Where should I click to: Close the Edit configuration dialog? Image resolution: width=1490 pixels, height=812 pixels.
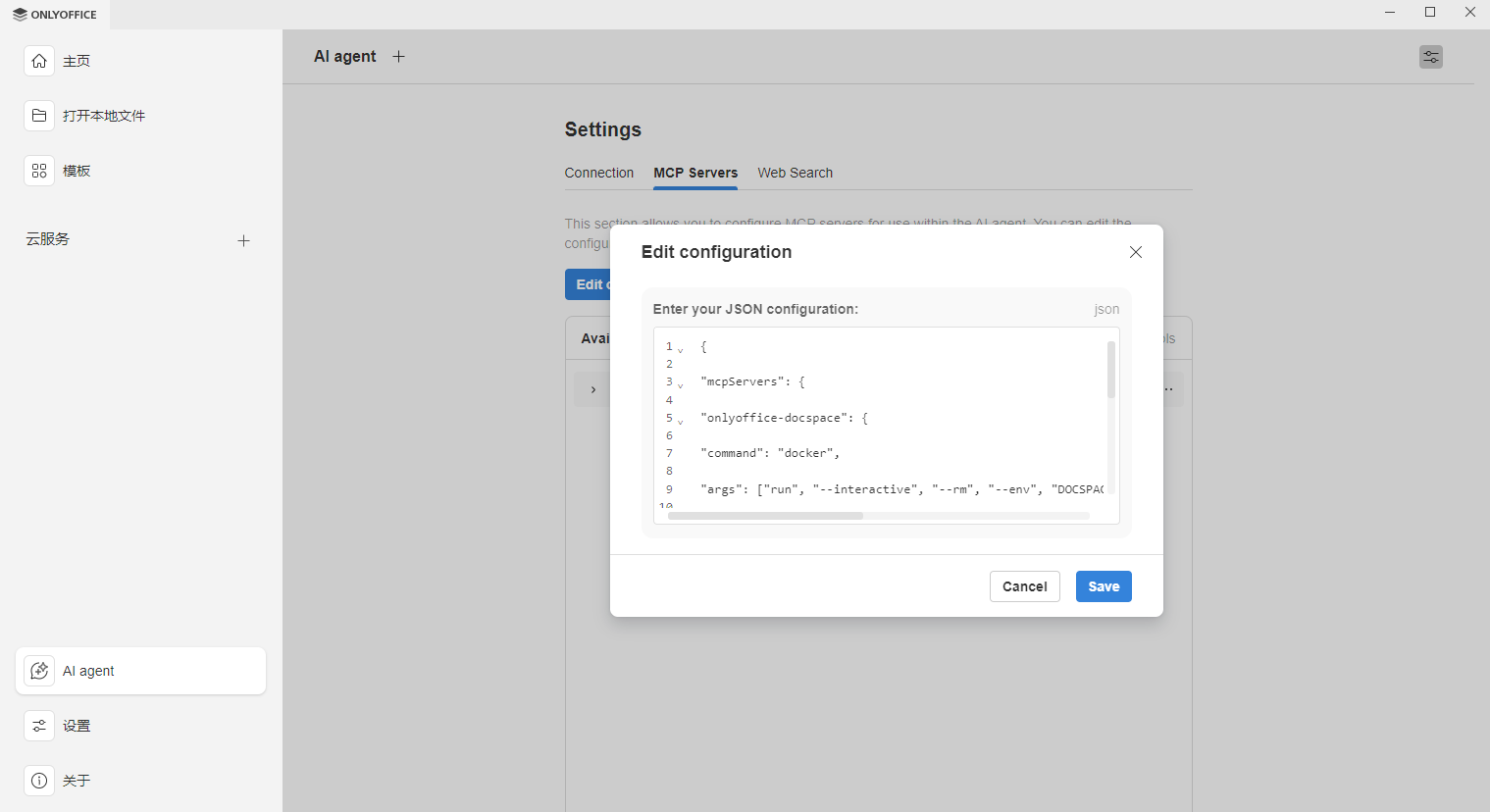1136,252
